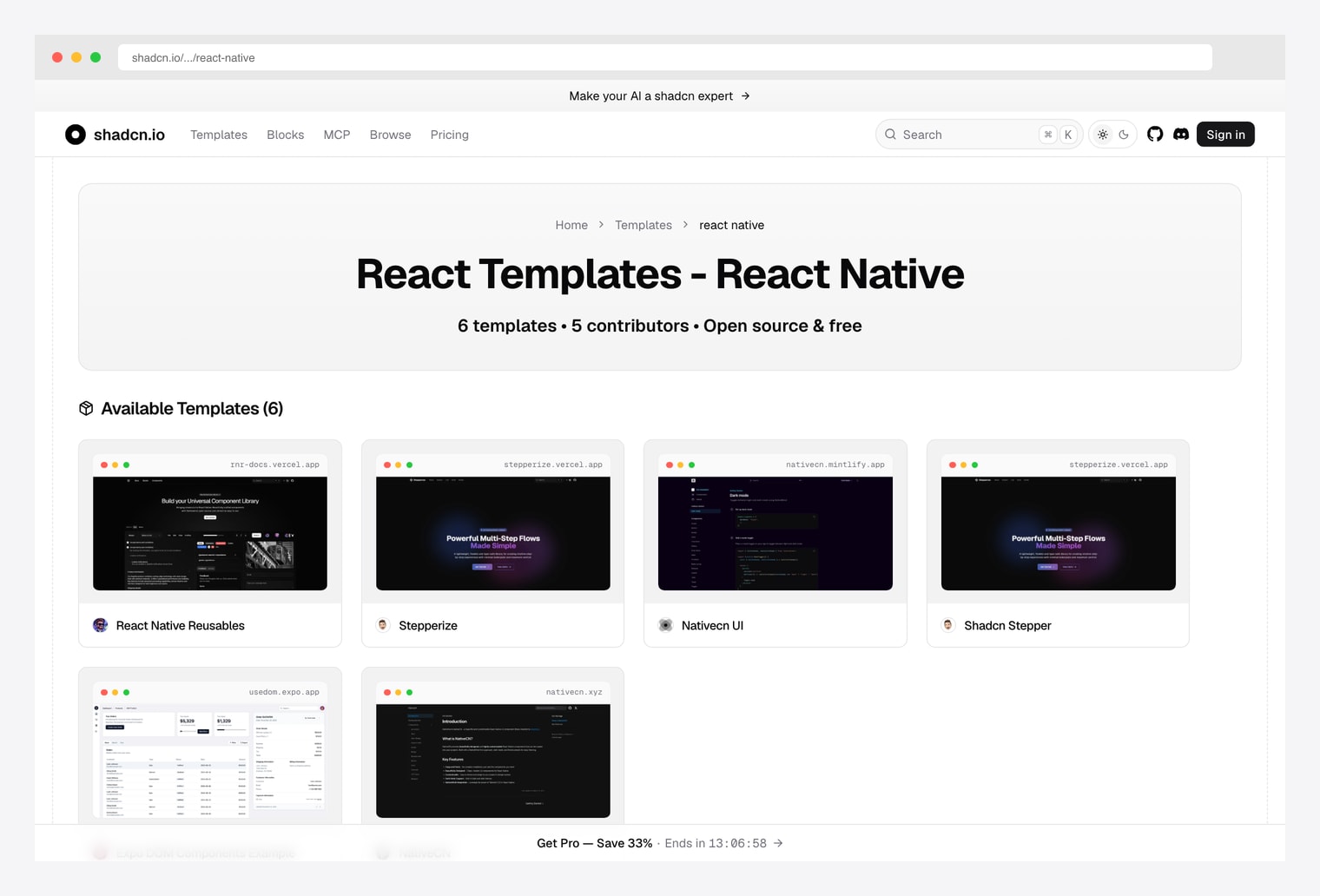Go to Home breadcrumb link
The image size is (1320, 896).
pyautogui.click(x=571, y=225)
